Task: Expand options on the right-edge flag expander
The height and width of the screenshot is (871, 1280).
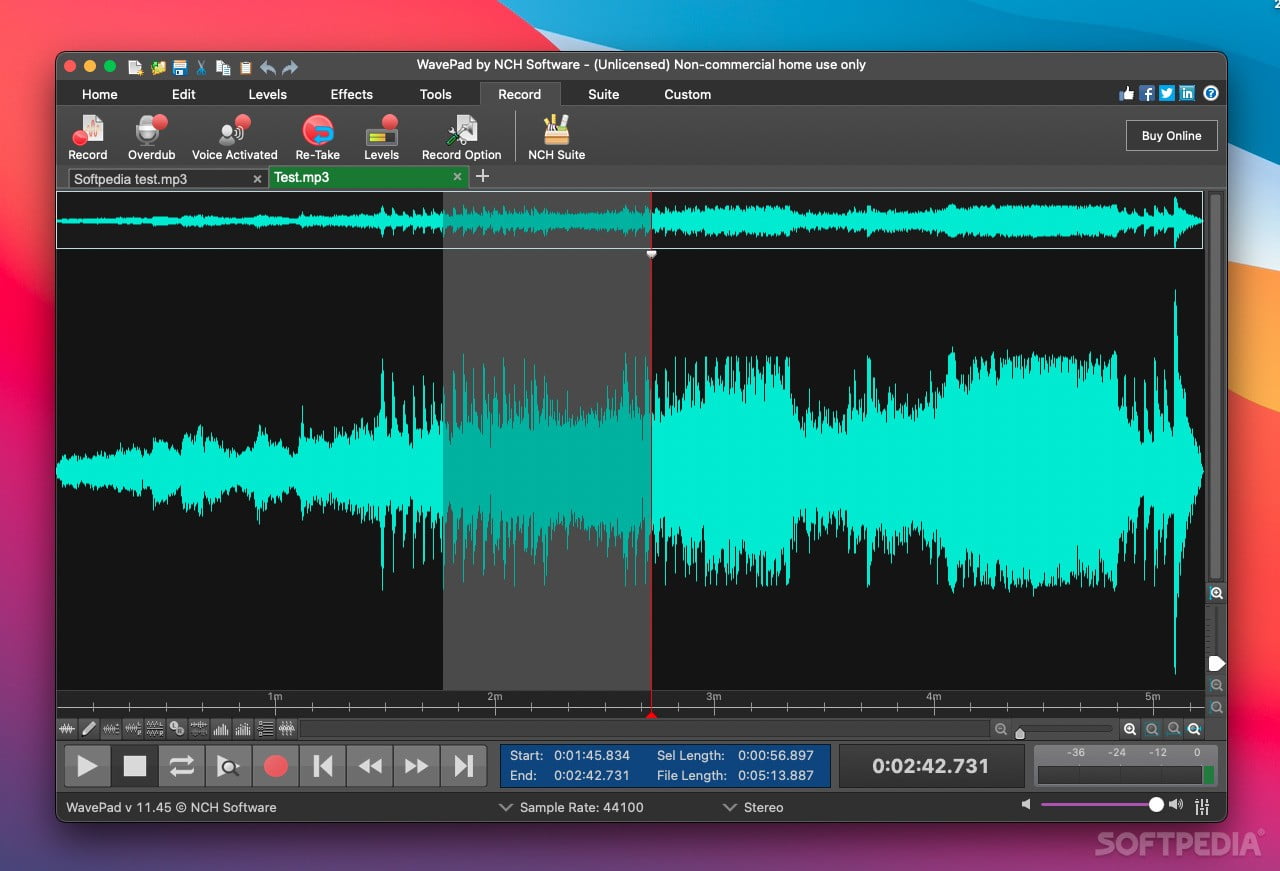Action: pyautogui.click(x=1217, y=663)
